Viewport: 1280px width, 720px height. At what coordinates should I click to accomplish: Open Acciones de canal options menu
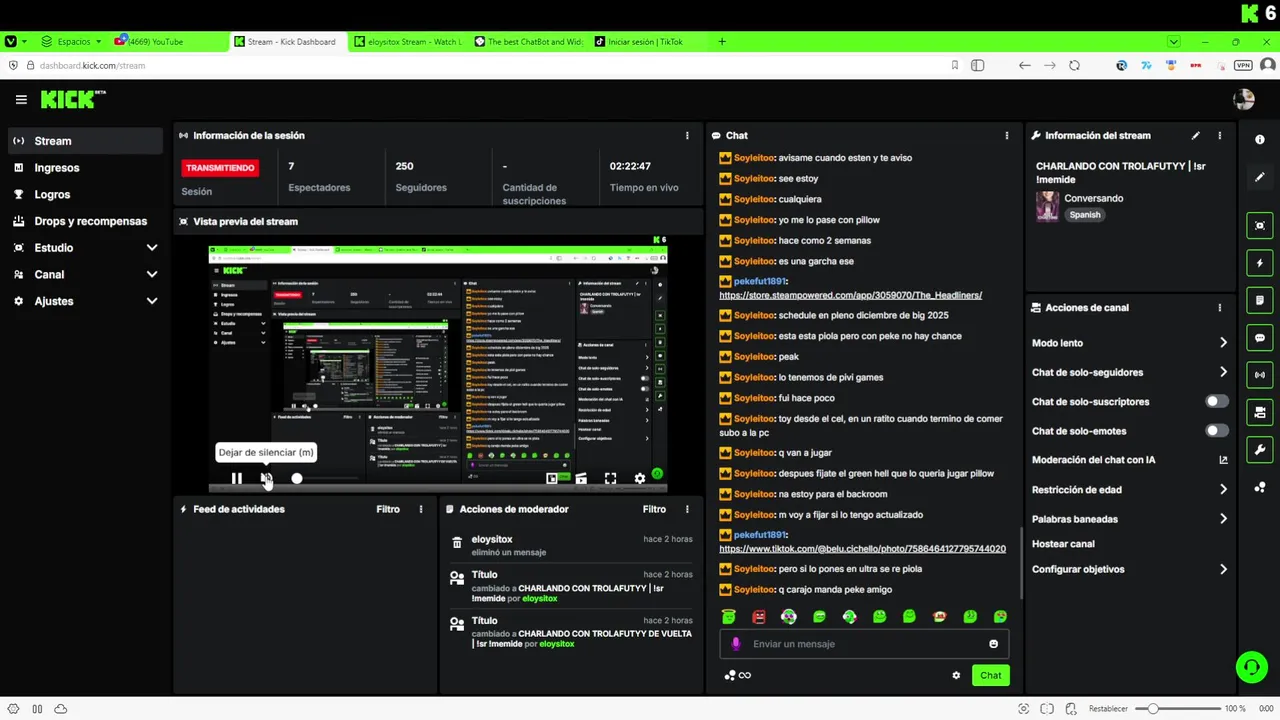coord(1220,308)
